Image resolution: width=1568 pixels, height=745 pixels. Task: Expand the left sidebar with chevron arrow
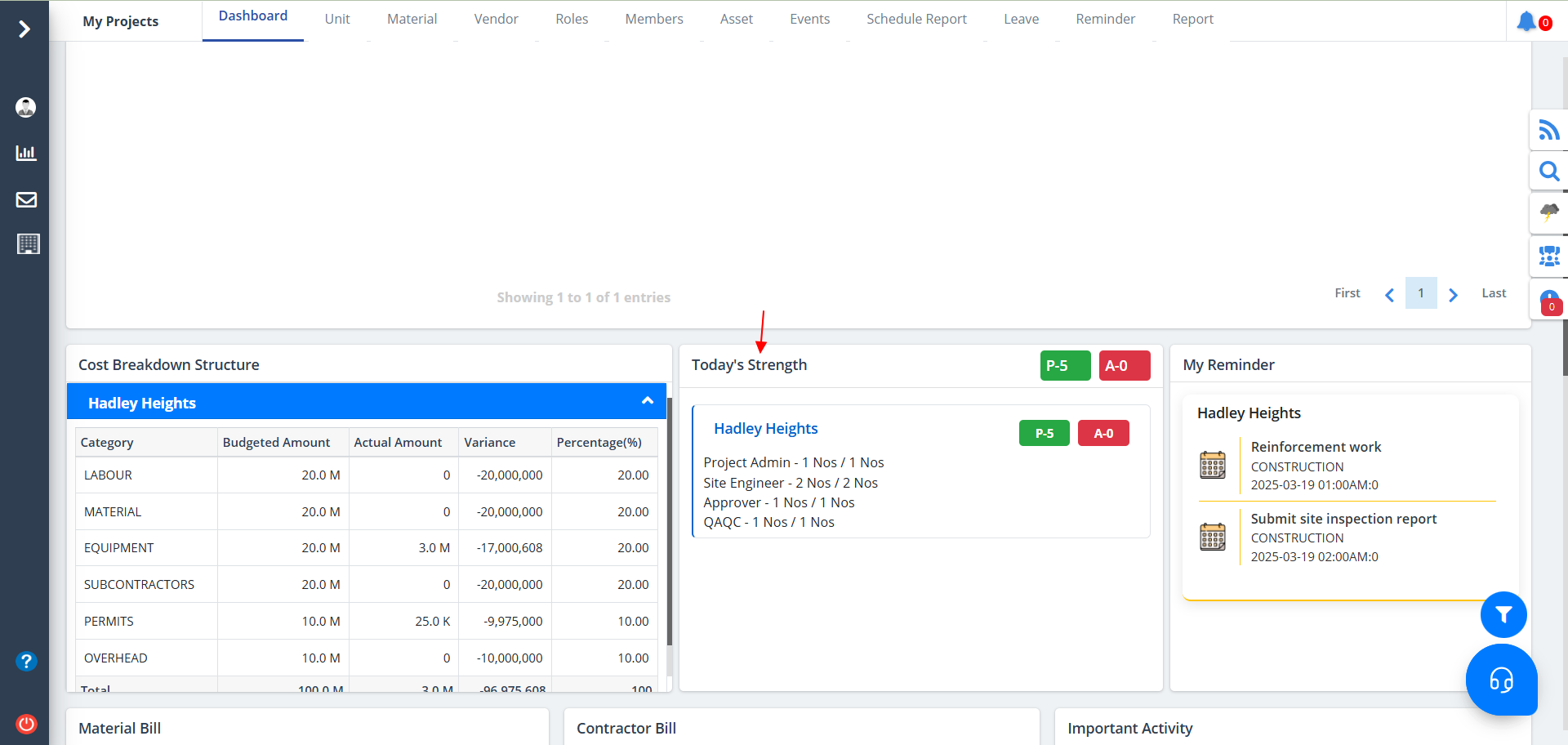24,29
